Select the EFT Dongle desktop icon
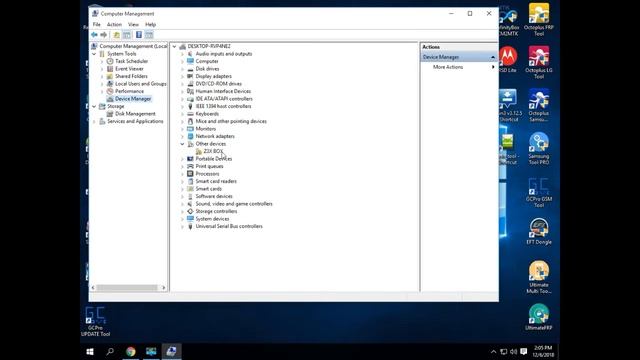640x360 pixels. [x=539, y=231]
